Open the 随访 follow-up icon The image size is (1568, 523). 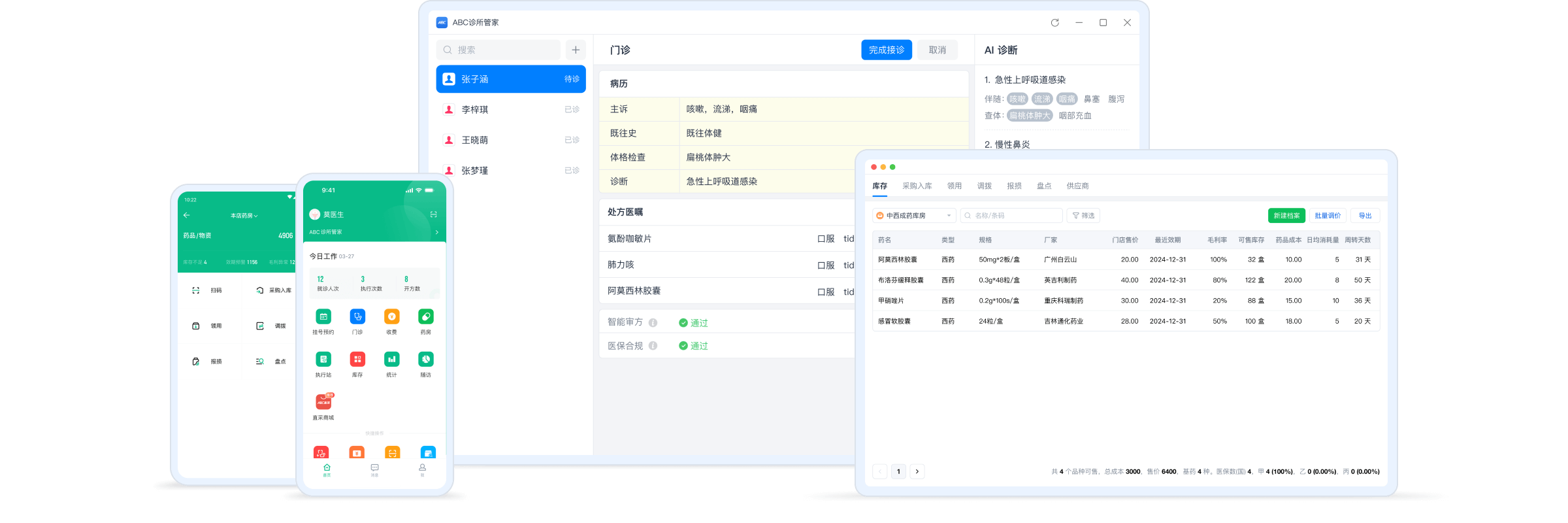tap(425, 360)
